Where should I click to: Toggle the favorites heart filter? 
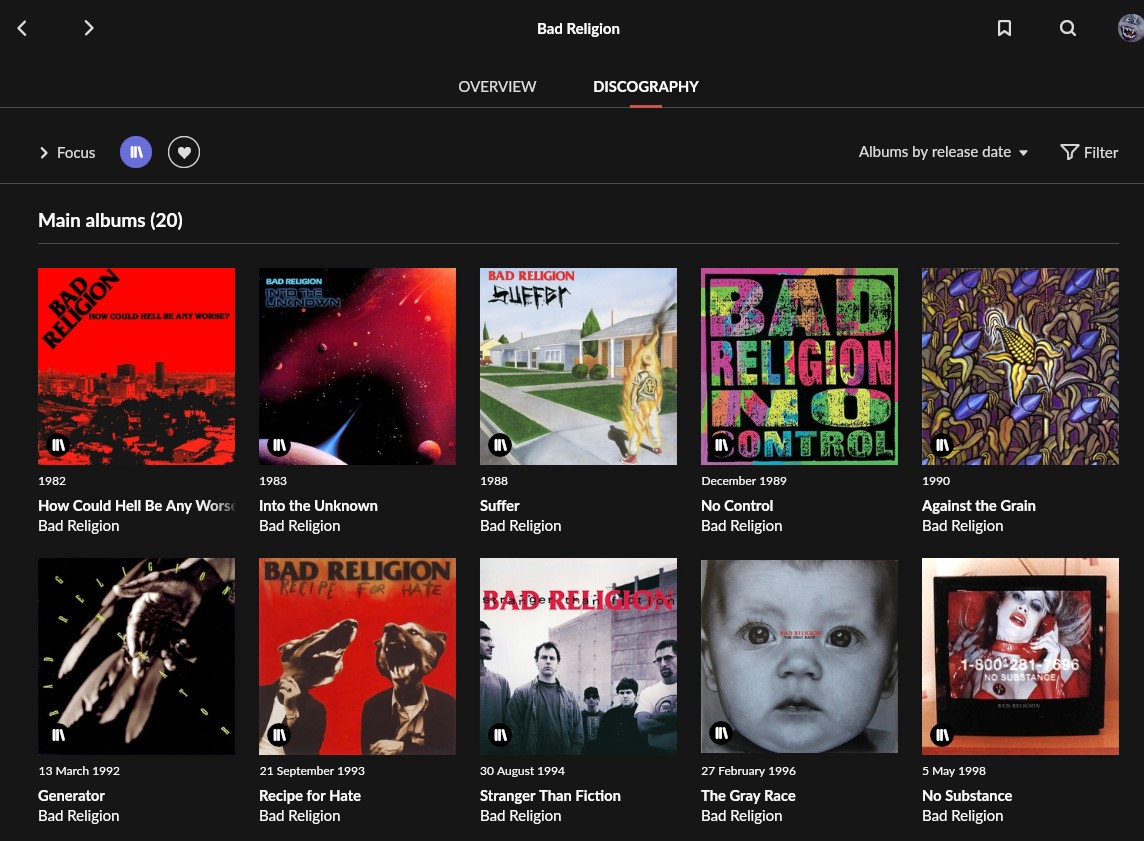[x=184, y=152]
